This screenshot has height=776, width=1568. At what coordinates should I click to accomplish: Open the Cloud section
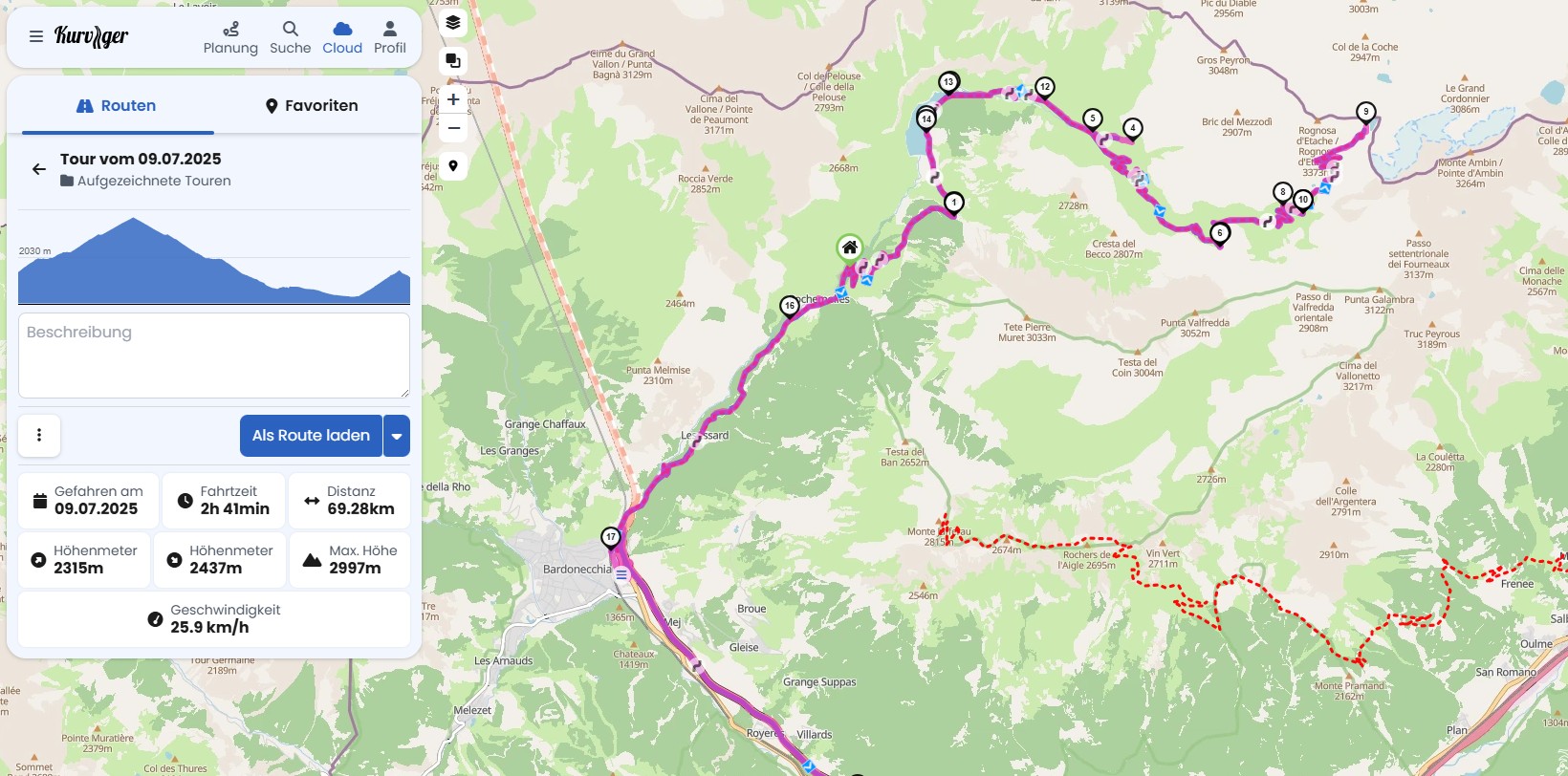tap(342, 38)
